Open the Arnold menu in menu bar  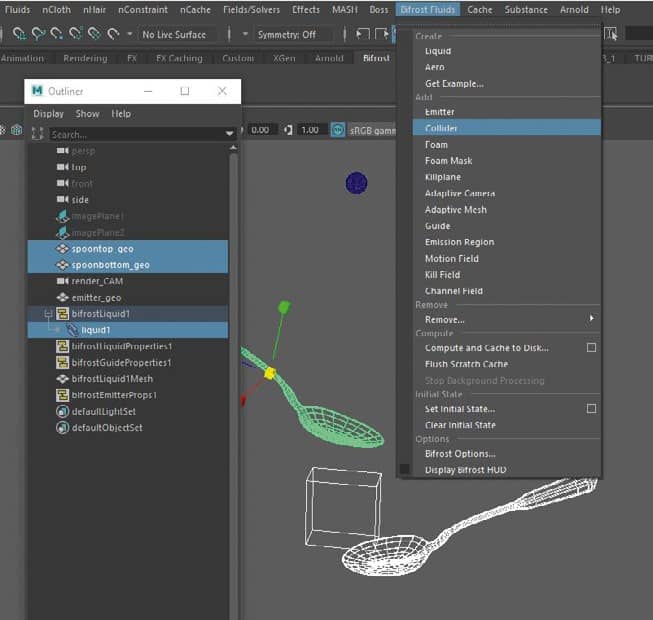pyautogui.click(x=574, y=9)
